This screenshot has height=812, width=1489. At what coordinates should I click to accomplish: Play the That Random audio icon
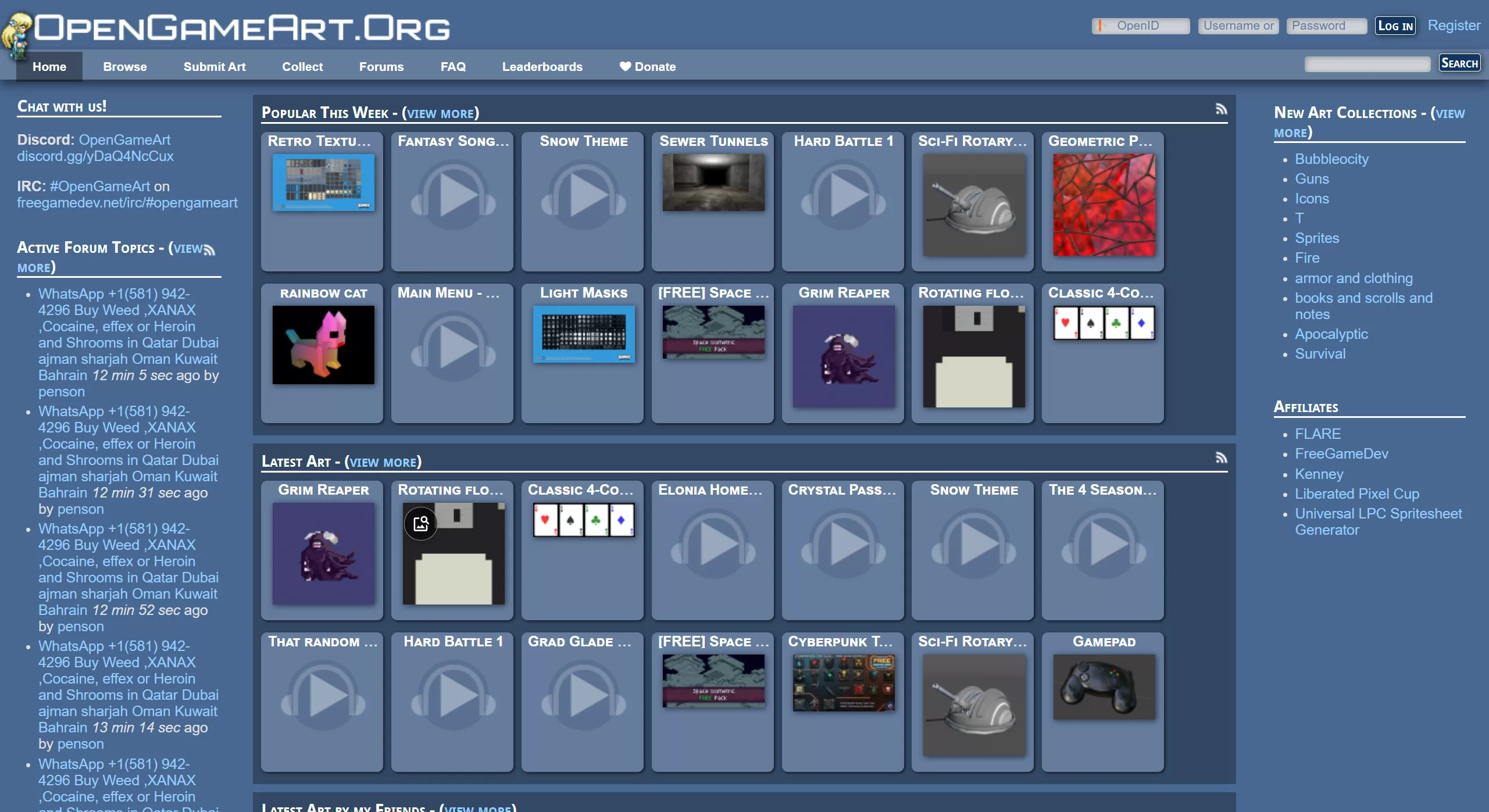coord(323,696)
